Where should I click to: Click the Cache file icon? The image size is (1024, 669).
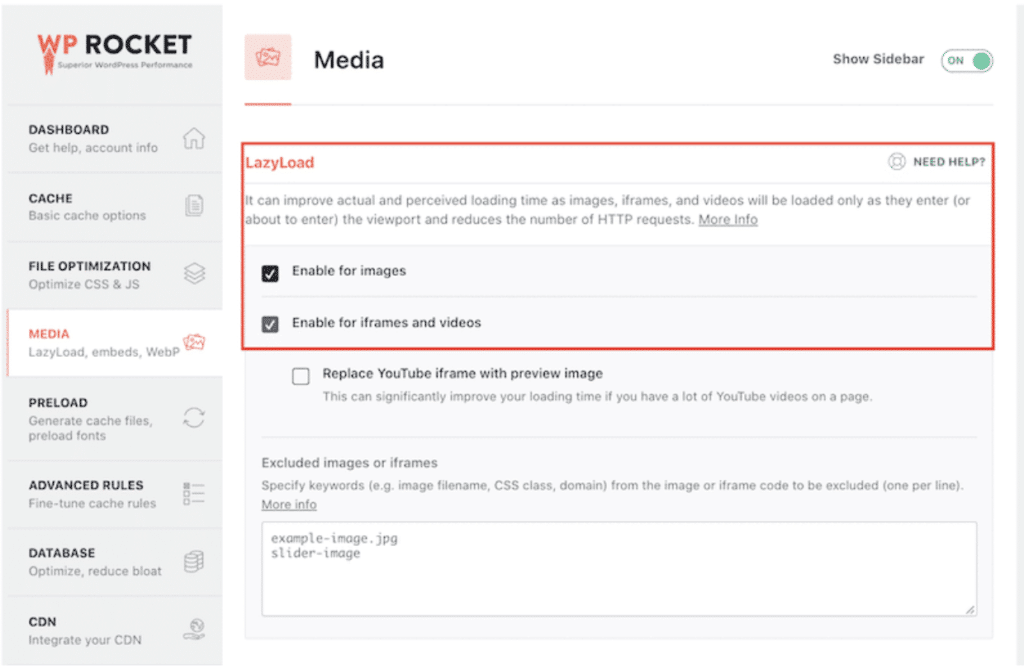pos(194,206)
